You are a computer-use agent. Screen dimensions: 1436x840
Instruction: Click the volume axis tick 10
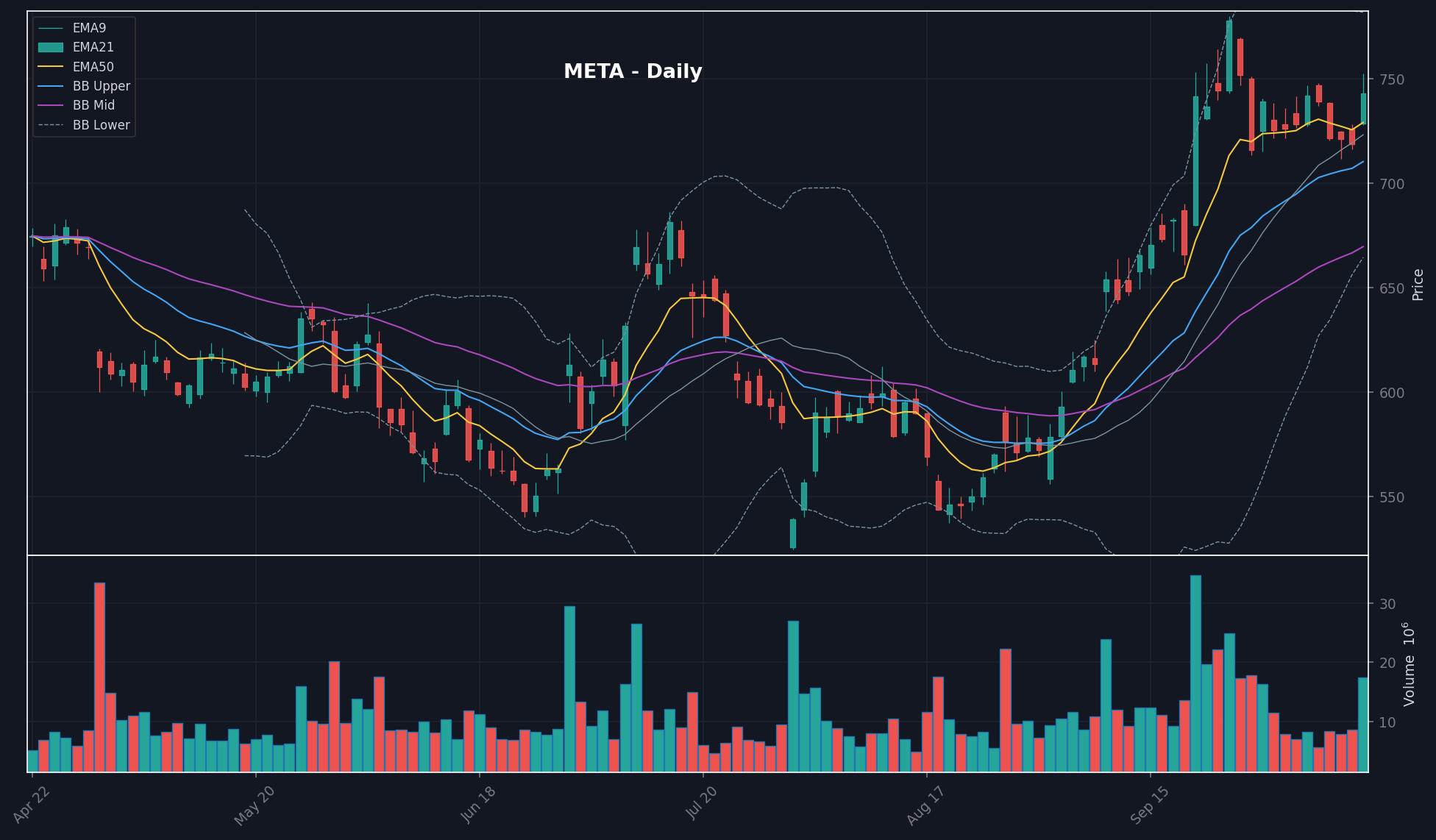[1387, 723]
